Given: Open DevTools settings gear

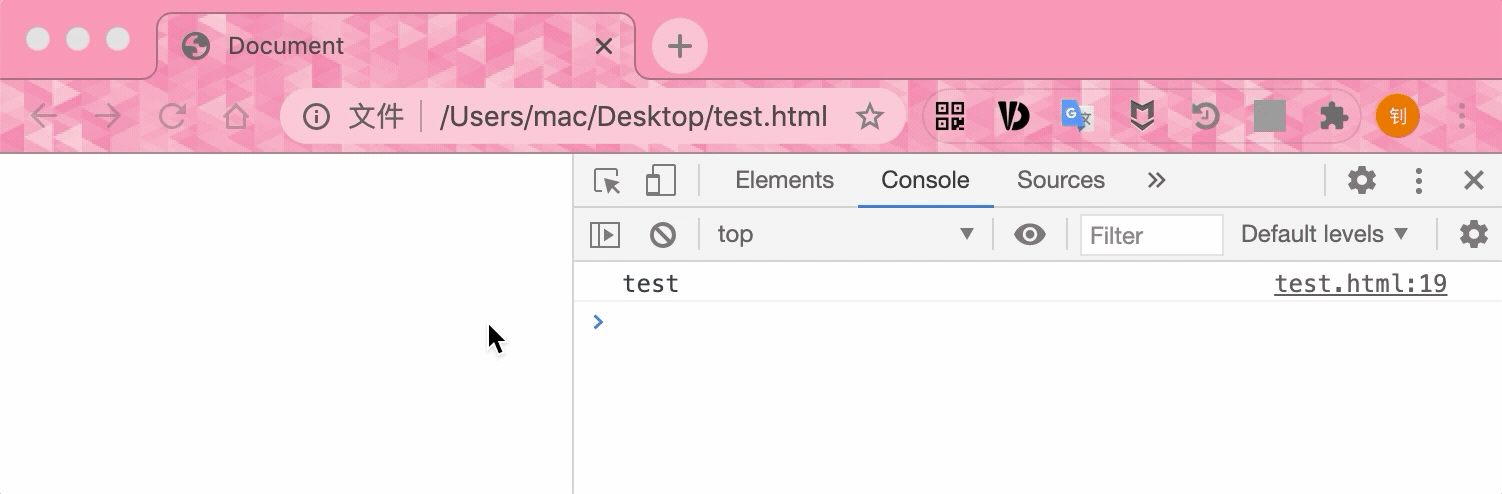Looking at the screenshot, I should point(1361,181).
